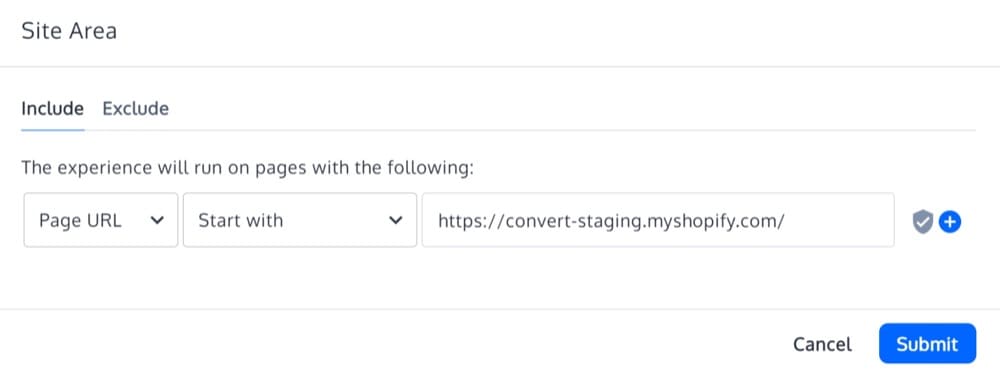
Task: Click the blue Submit button
Action: (927, 344)
